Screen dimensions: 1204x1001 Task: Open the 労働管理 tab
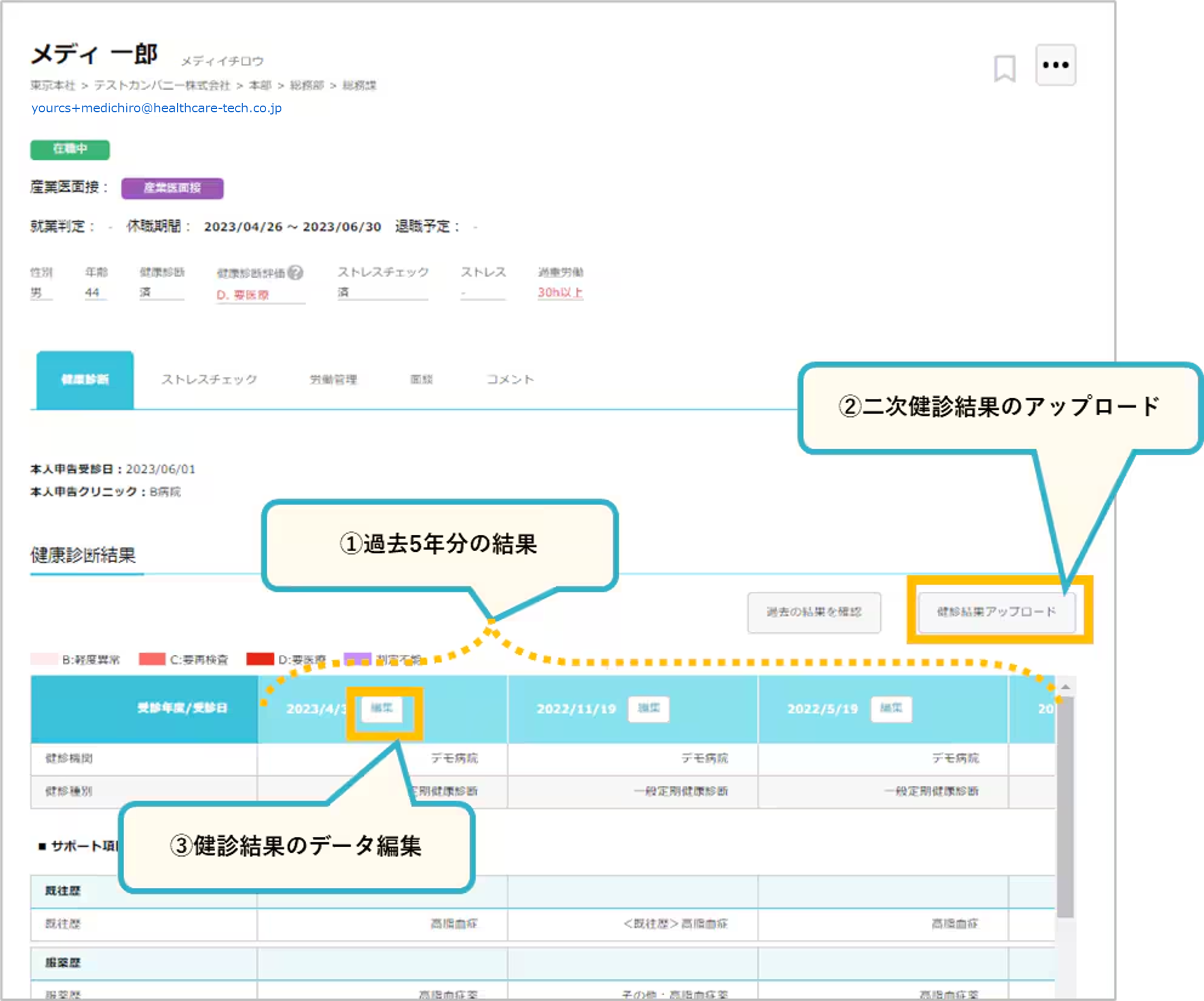(333, 379)
